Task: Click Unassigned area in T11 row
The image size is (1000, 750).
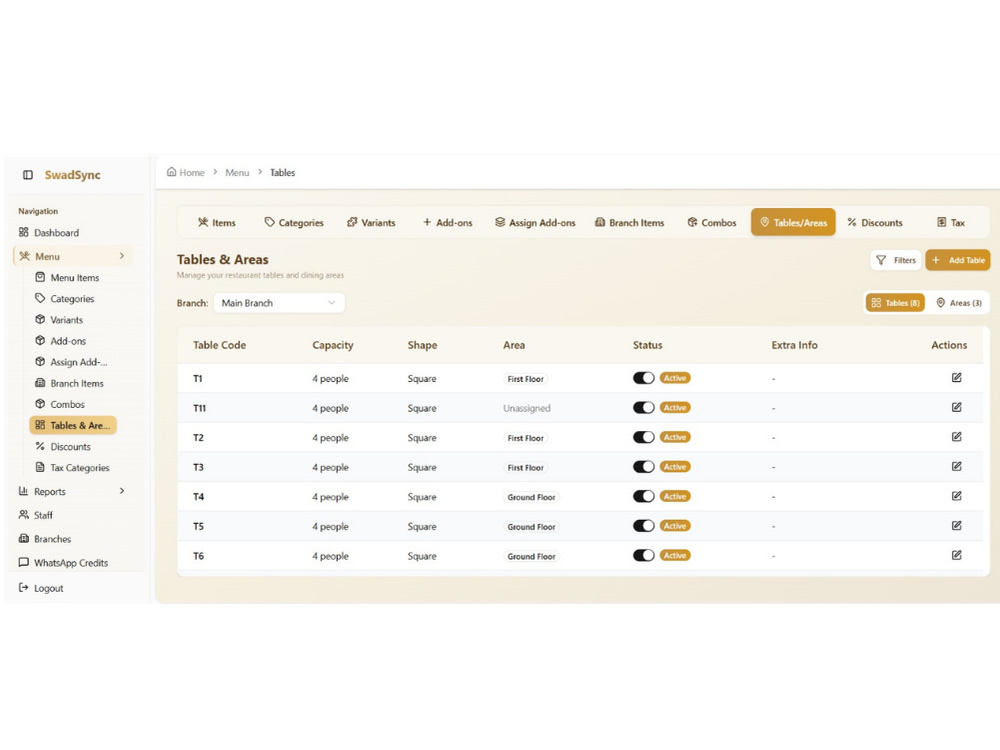Action: click(527, 408)
